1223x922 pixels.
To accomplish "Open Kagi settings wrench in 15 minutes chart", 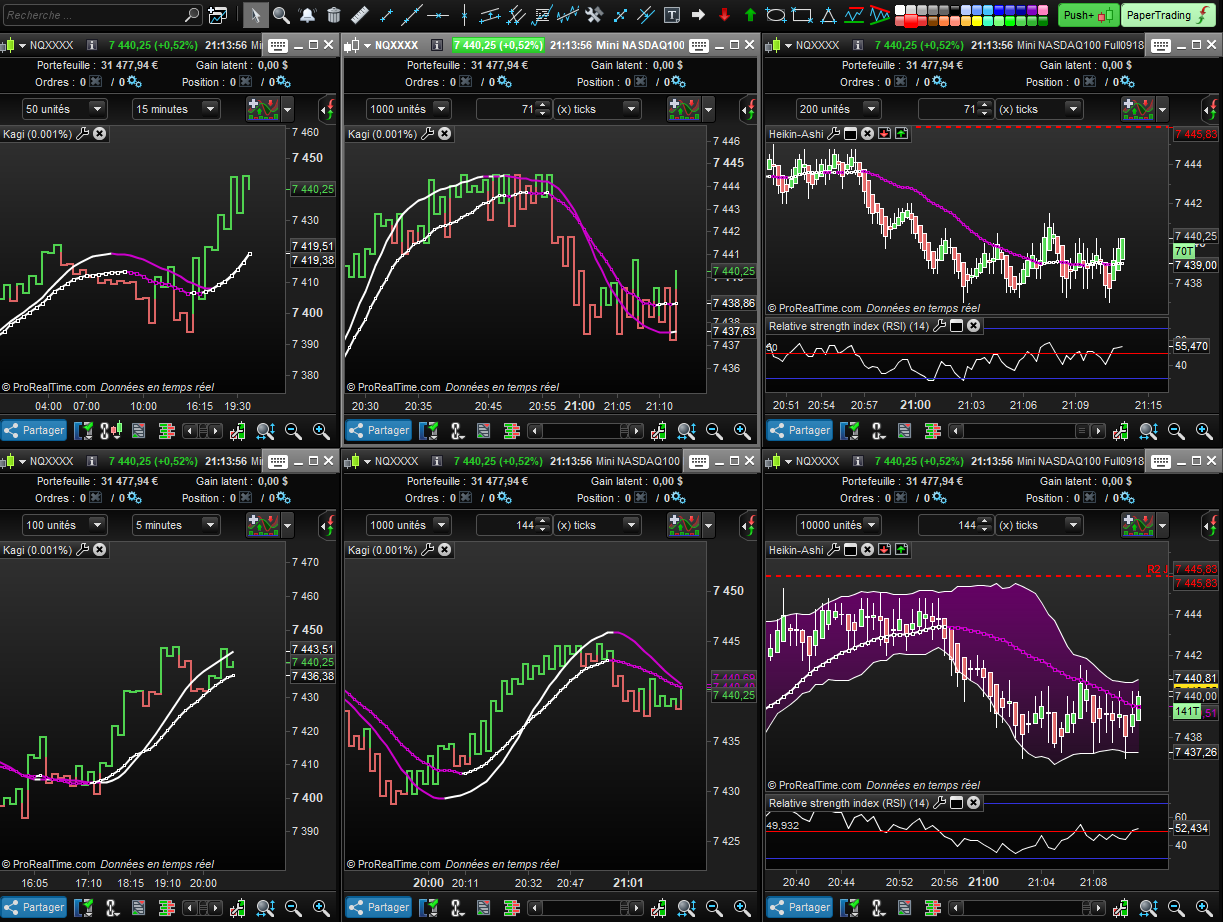I will (83, 134).
